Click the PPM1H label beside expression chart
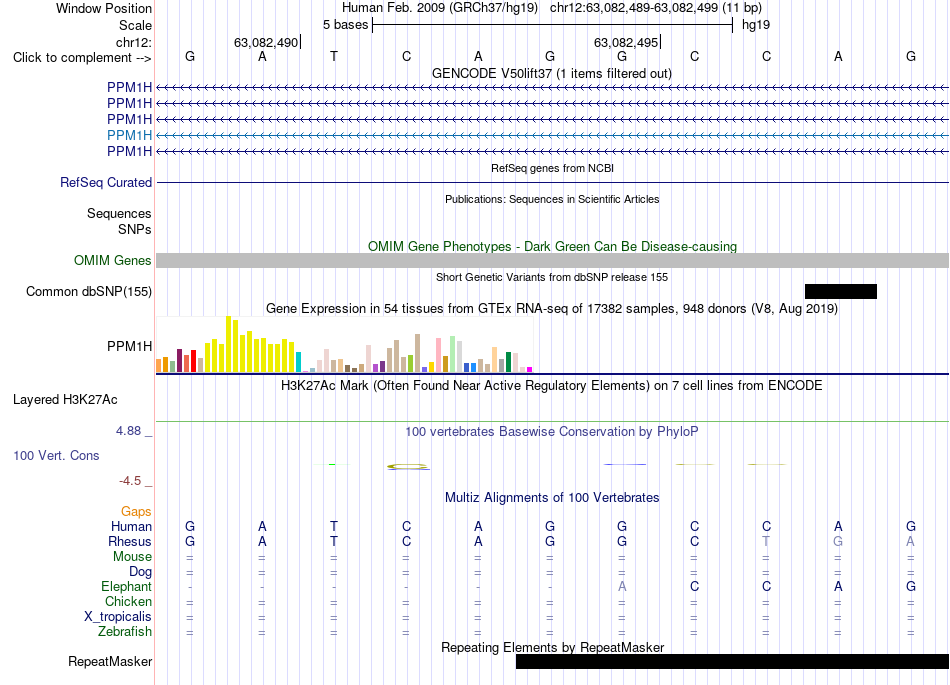Screen dimensions: 950x685 click(130, 346)
